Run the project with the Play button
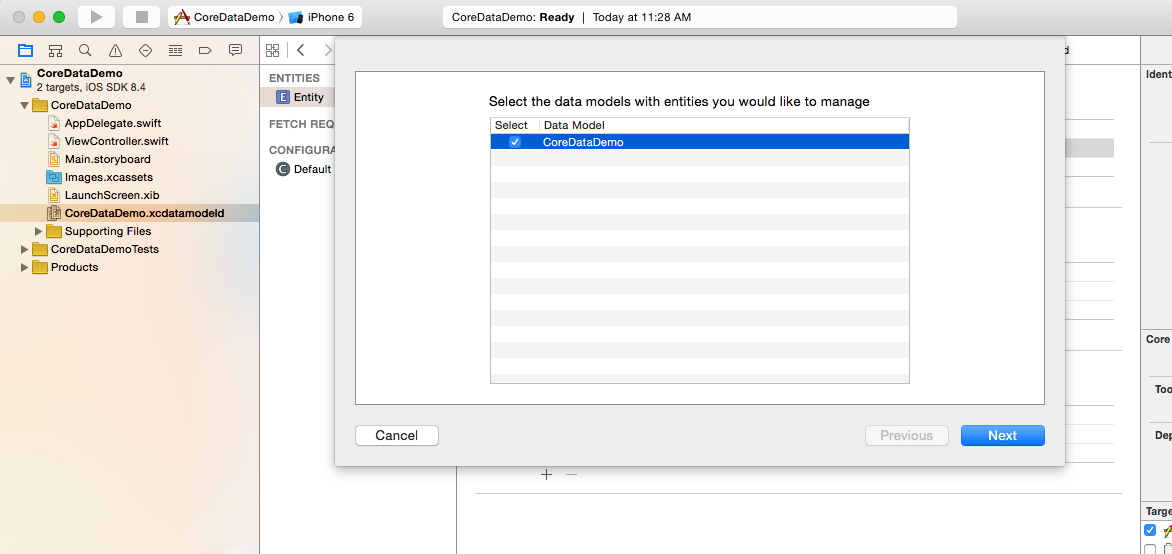The width and height of the screenshot is (1172, 554). [x=96, y=16]
